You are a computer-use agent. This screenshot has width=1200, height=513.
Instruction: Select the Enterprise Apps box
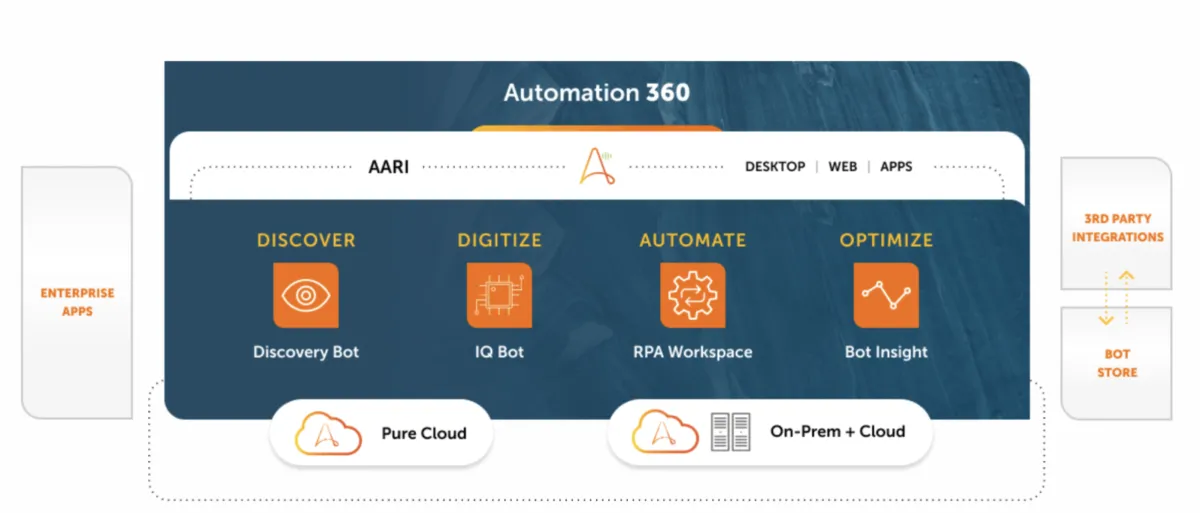(x=77, y=293)
